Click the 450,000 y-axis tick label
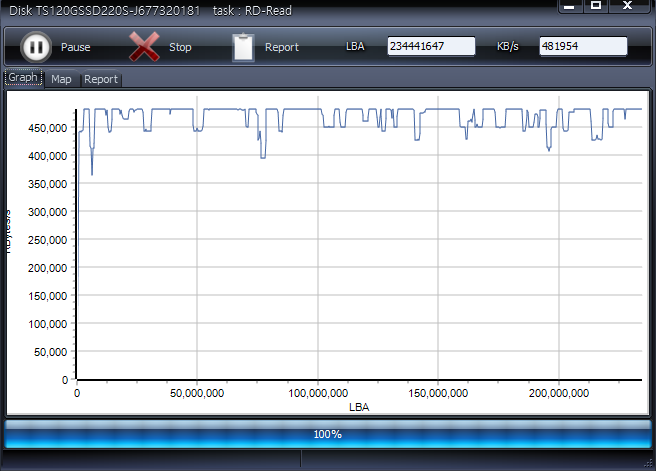The width and height of the screenshot is (656, 471). click(x=46, y=128)
